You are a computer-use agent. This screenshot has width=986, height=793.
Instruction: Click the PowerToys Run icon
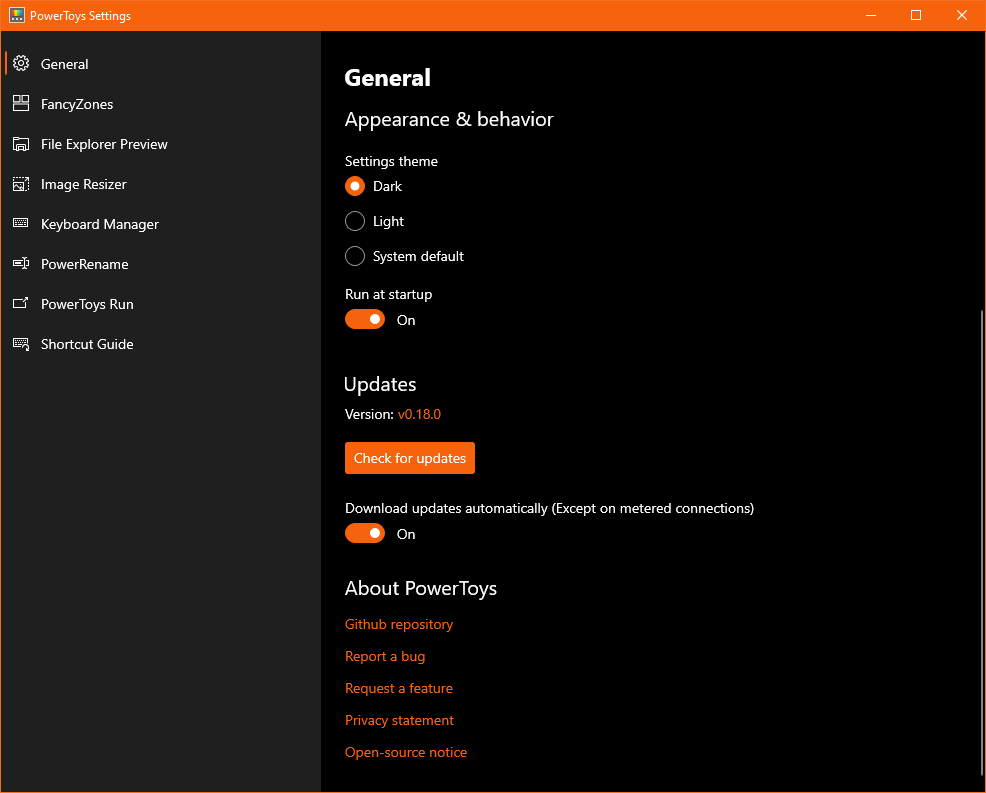tap(21, 303)
